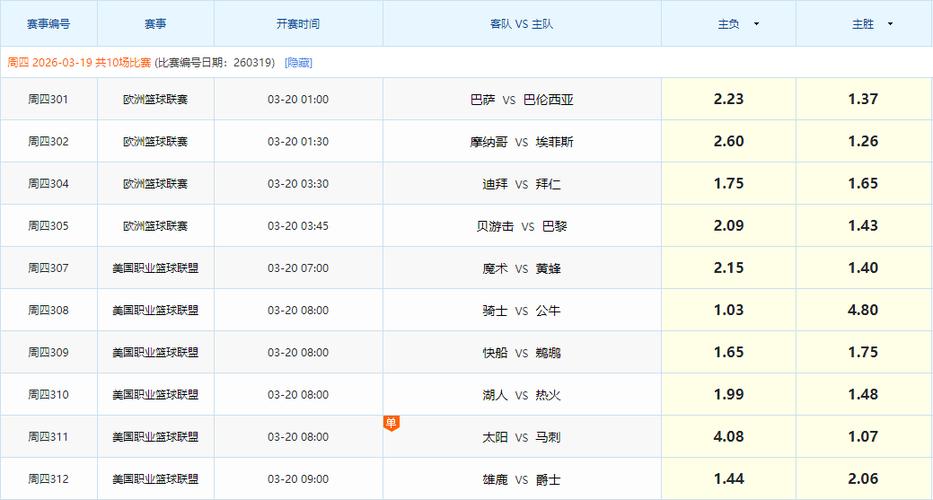
Task: Select 主胜 odds 1.40 for 魔术 vs 黄蜂
Action: [864, 268]
